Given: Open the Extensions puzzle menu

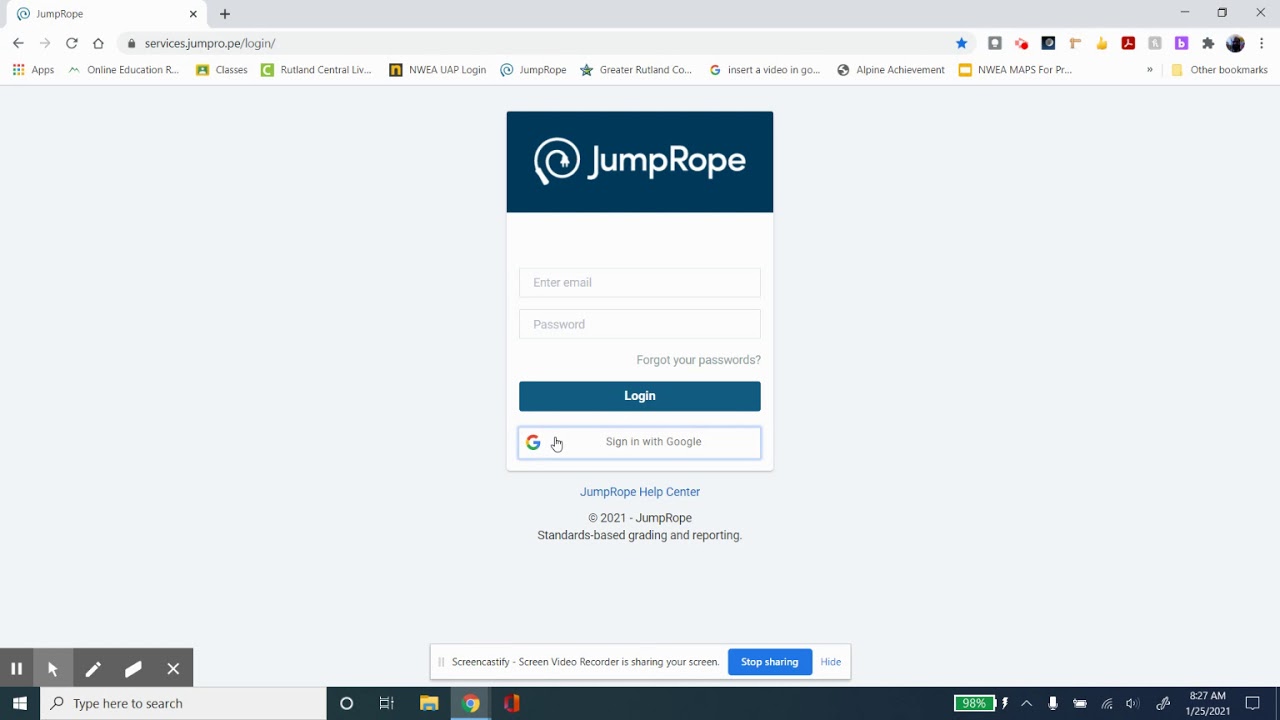Looking at the screenshot, I should (1208, 43).
